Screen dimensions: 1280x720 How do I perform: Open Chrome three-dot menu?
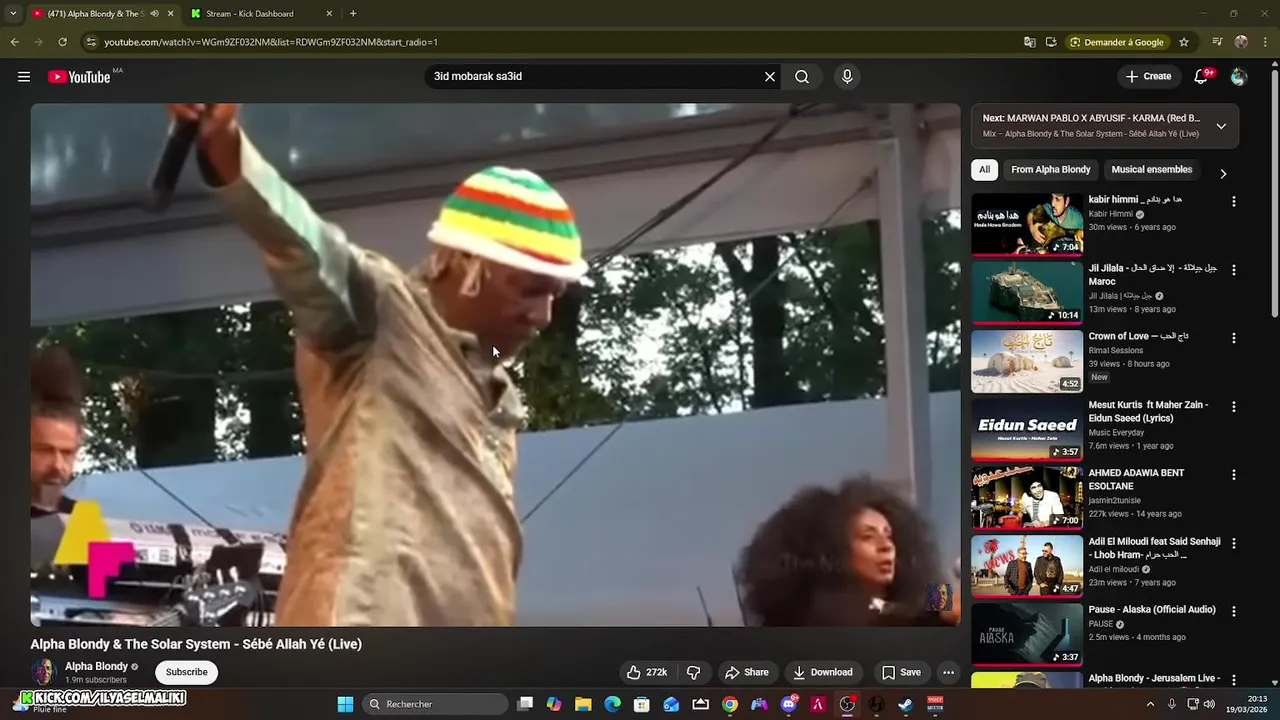point(1264,42)
